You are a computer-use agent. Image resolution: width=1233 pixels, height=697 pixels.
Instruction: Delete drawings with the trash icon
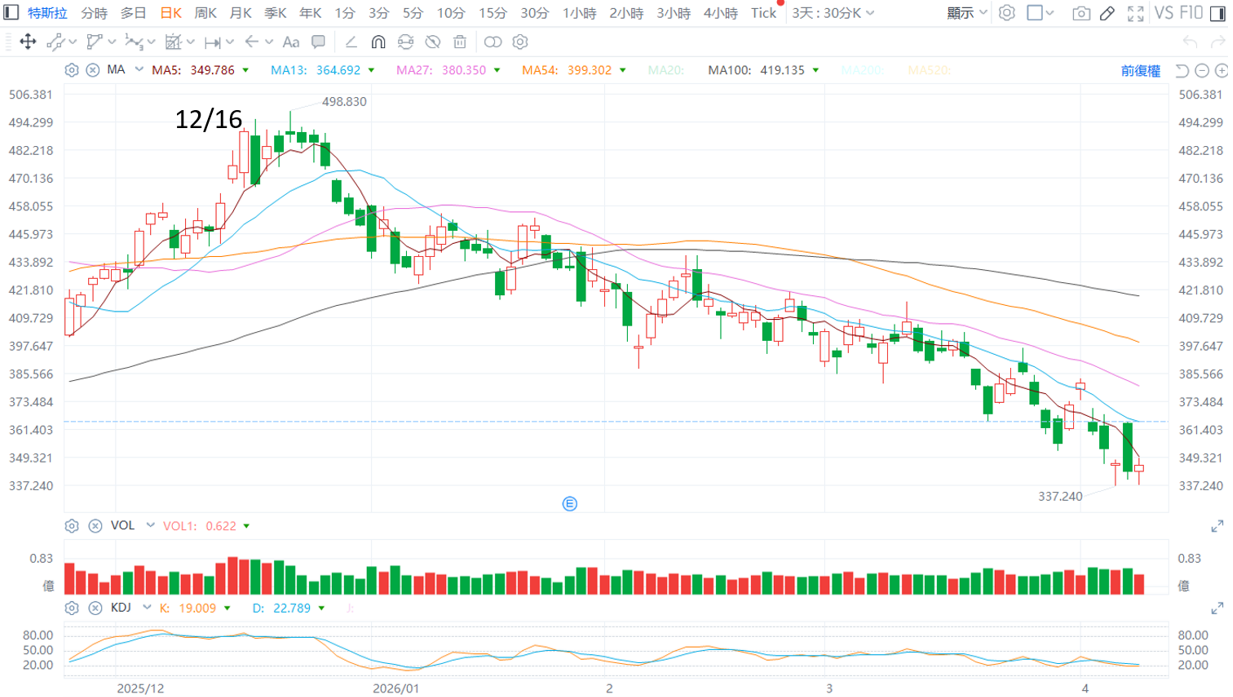(x=460, y=42)
